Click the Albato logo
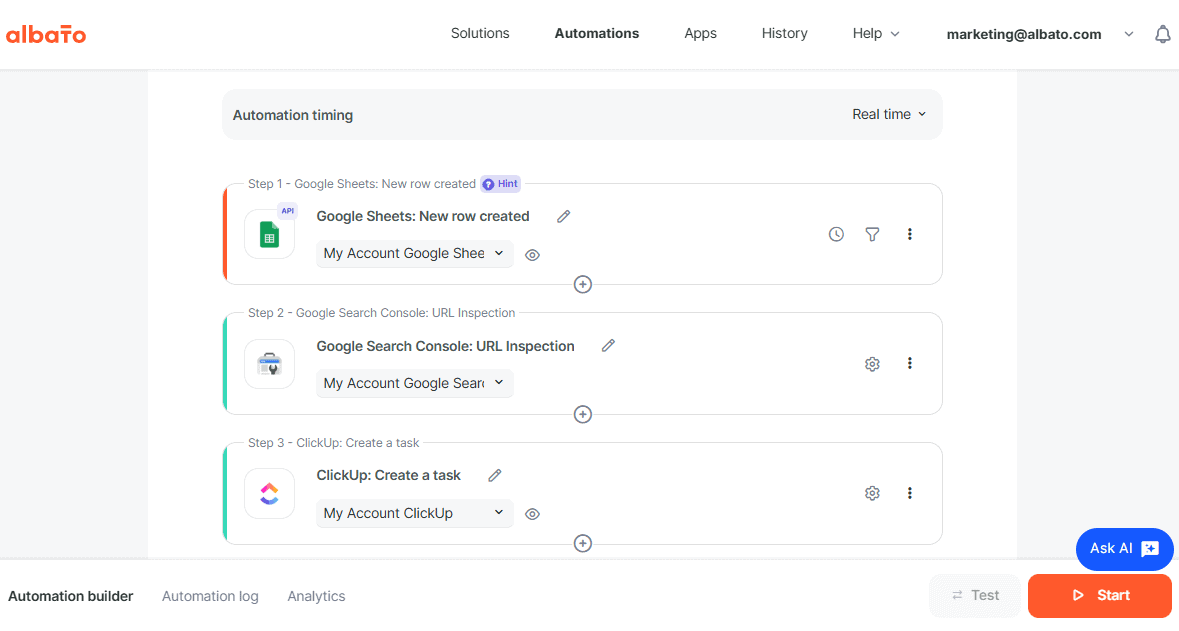The image size is (1179, 631). pos(46,34)
